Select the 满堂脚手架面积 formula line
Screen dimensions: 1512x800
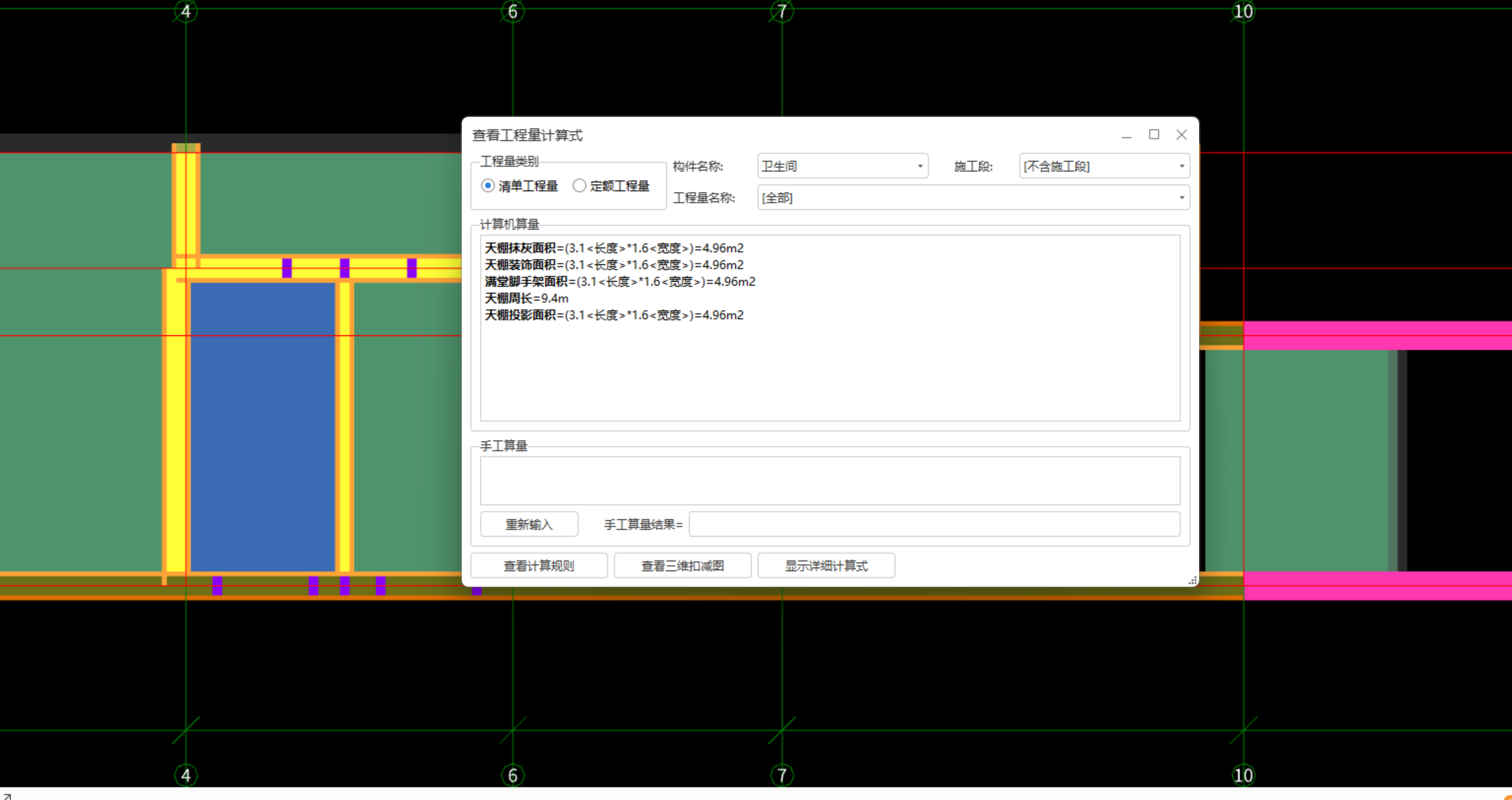click(620, 282)
